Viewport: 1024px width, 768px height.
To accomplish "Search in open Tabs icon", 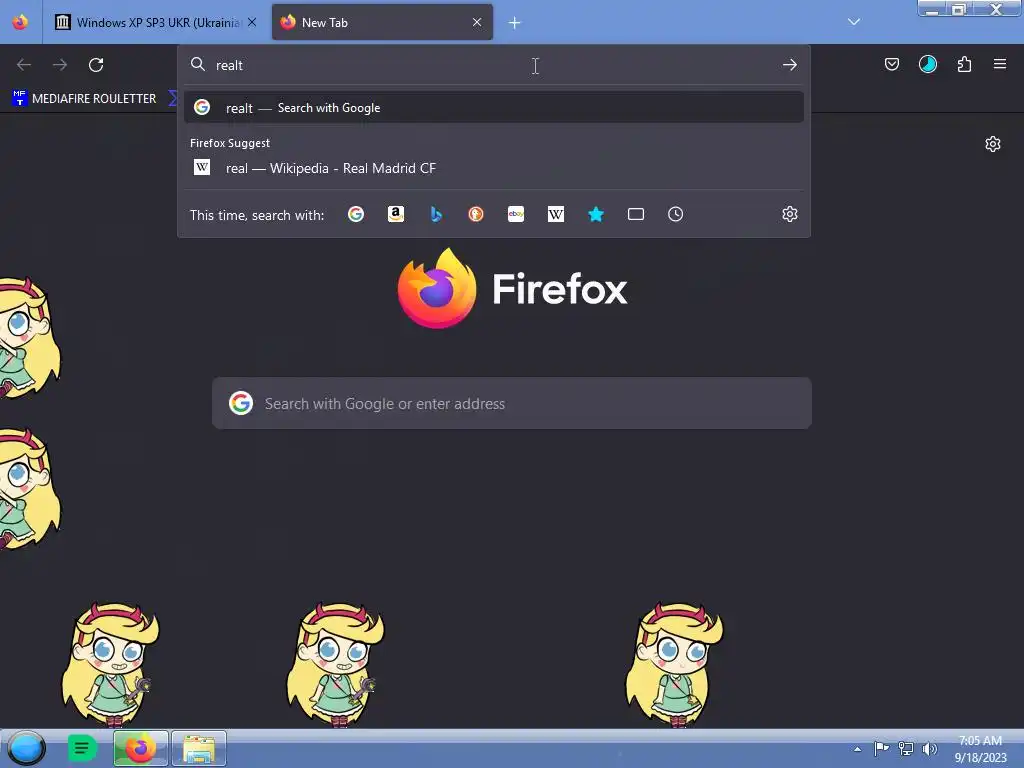I will coord(636,214).
